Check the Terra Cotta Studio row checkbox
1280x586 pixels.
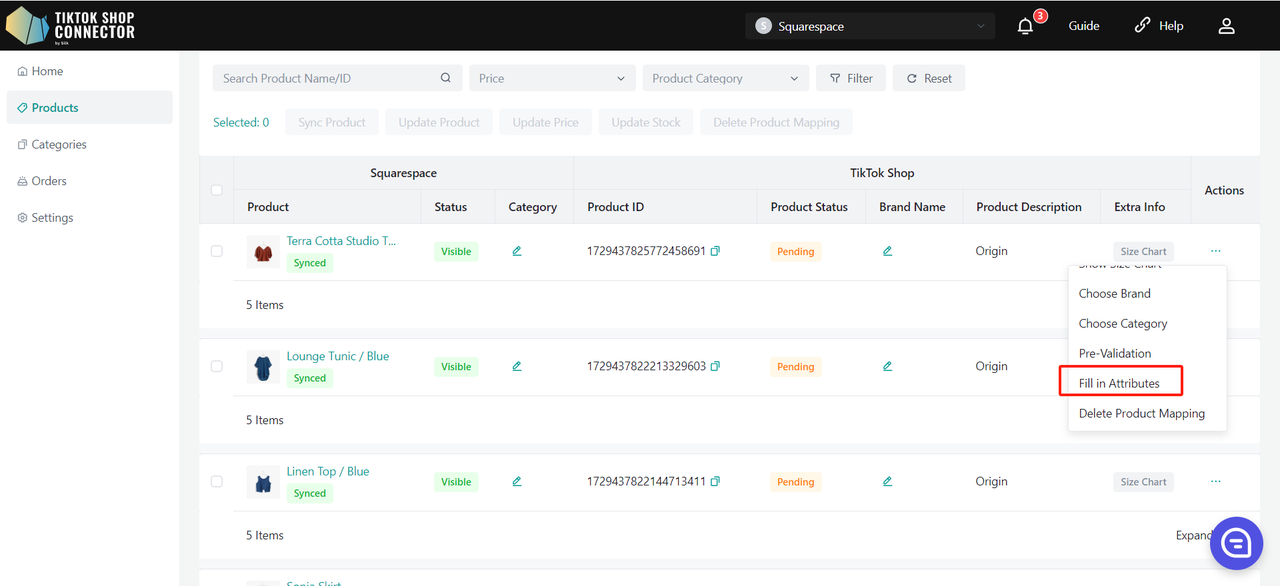[x=216, y=251]
